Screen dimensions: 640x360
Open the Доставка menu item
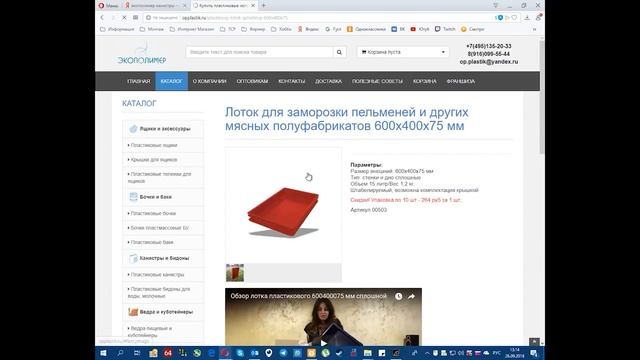point(328,81)
